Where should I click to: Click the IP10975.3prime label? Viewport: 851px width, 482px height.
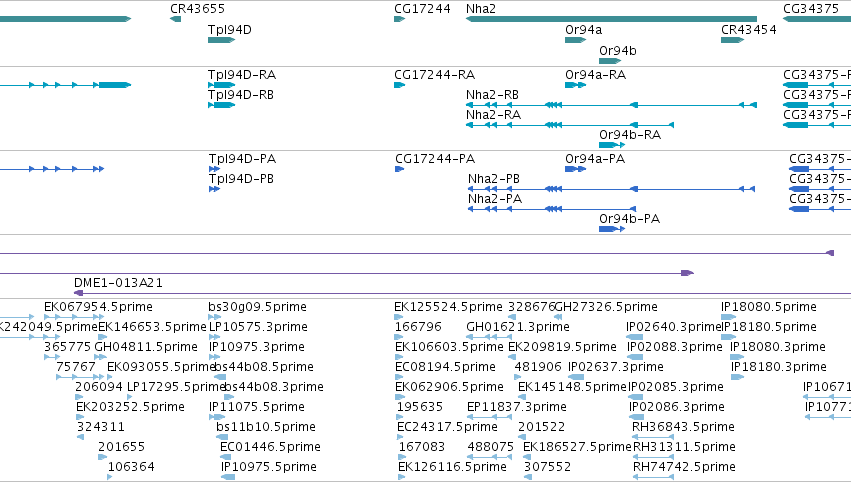pyautogui.click(x=257, y=347)
